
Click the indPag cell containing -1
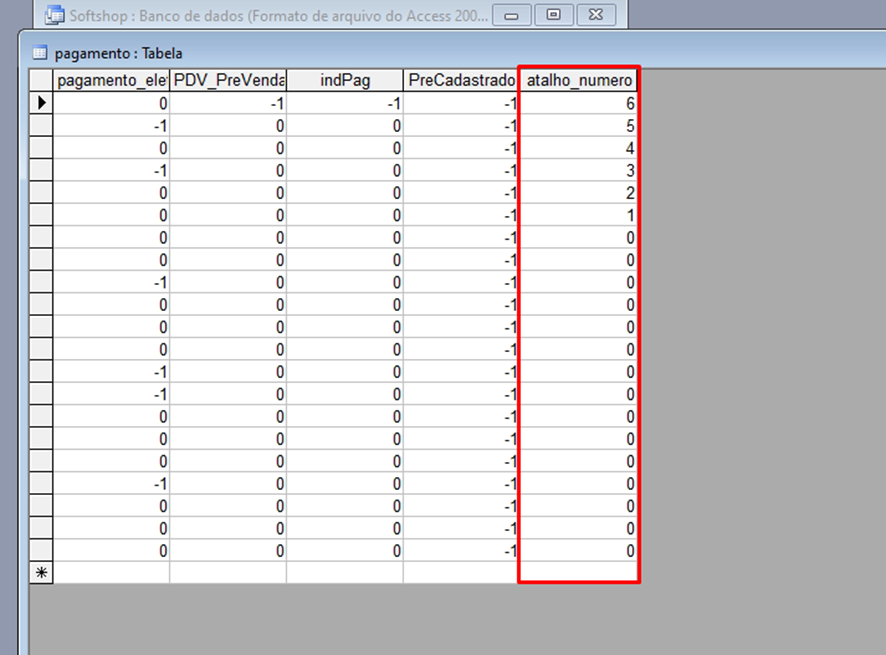click(x=345, y=103)
